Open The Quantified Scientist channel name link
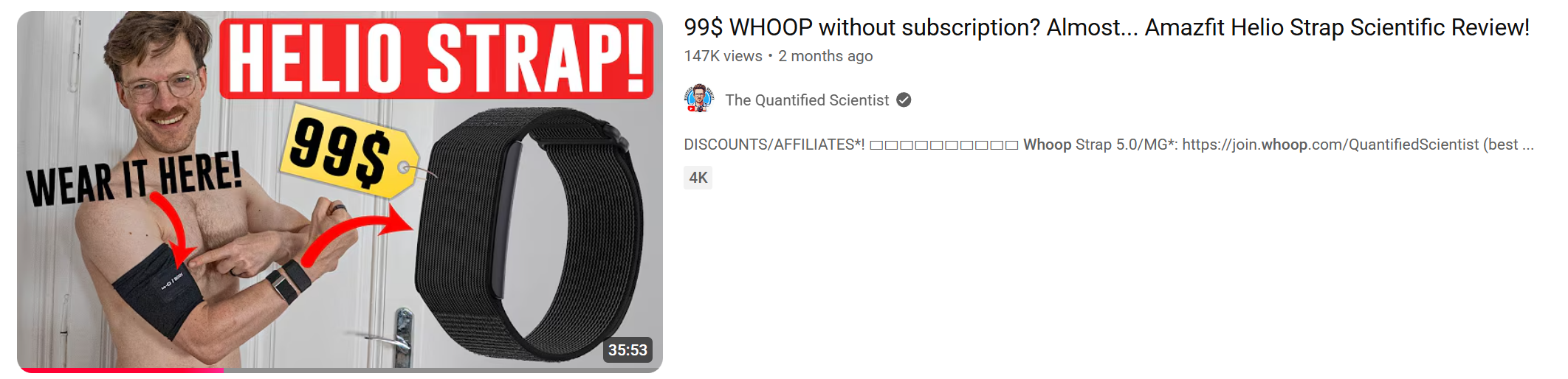The width and height of the screenshot is (1568, 379). (807, 100)
